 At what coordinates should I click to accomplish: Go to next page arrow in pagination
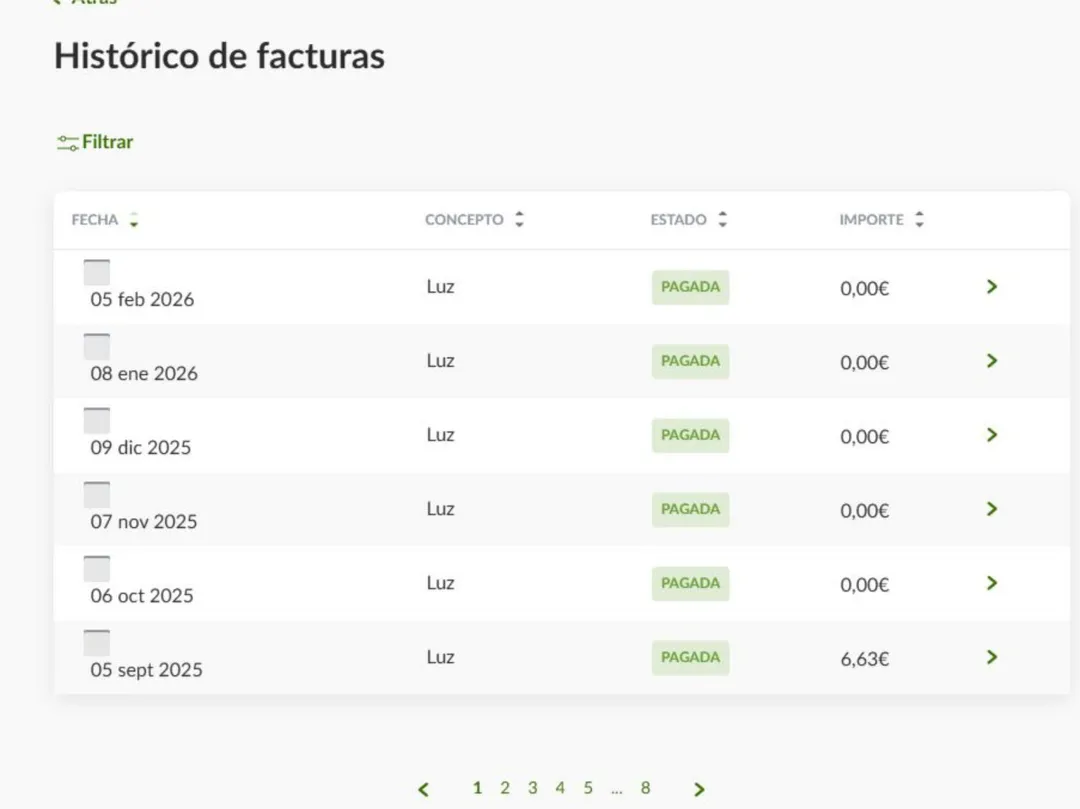(699, 789)
